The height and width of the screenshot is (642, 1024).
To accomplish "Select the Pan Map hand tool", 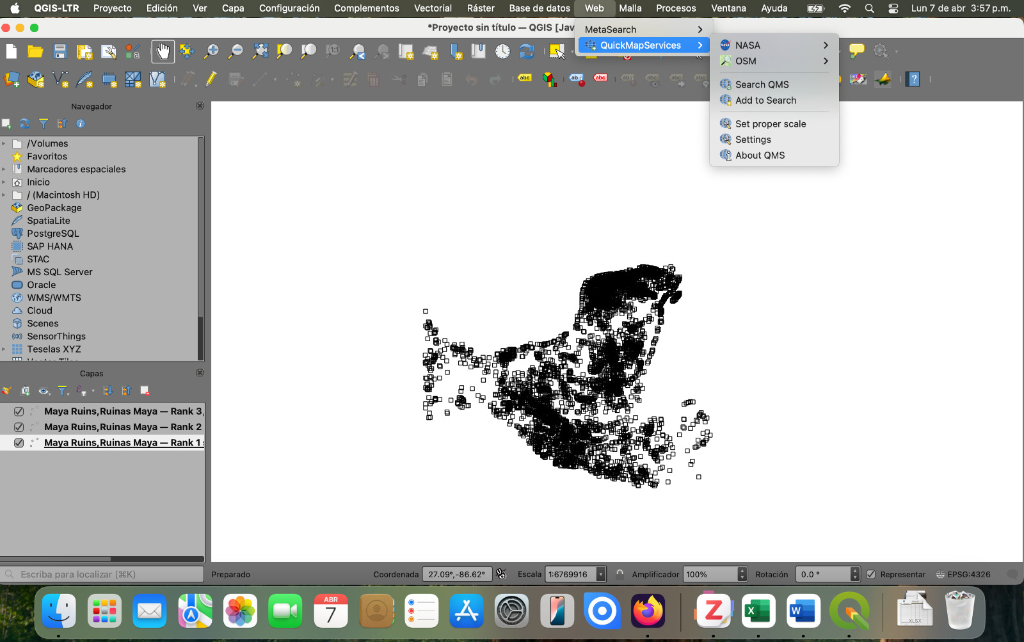I will point(163,52).
